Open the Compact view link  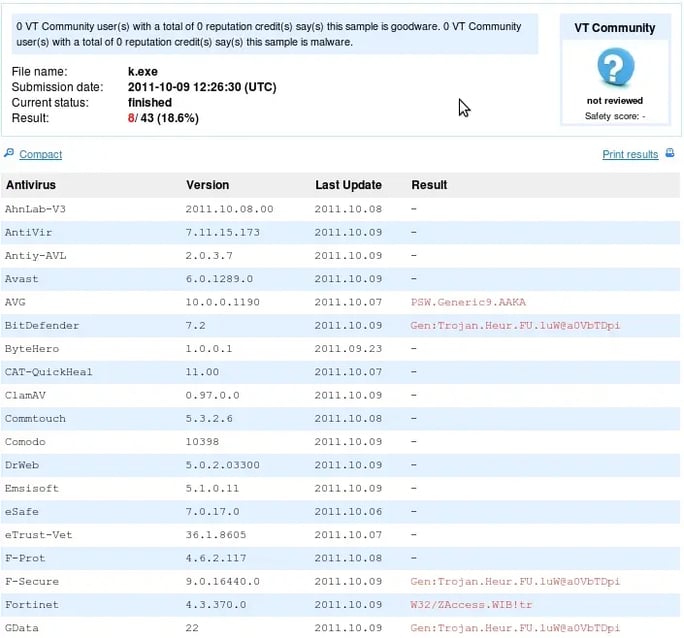point(40,154)
